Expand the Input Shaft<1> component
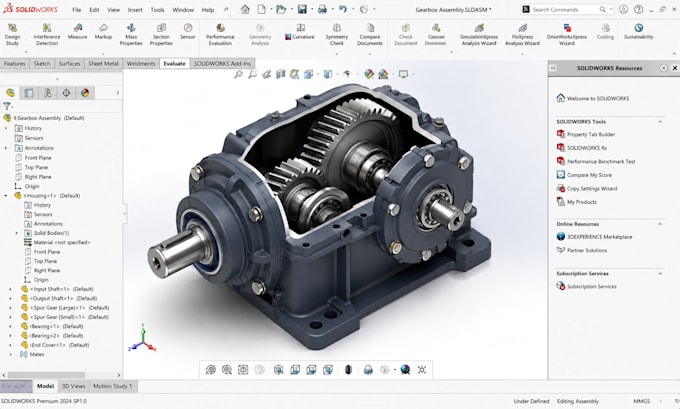The image size is (680, 409). point(10,289)
